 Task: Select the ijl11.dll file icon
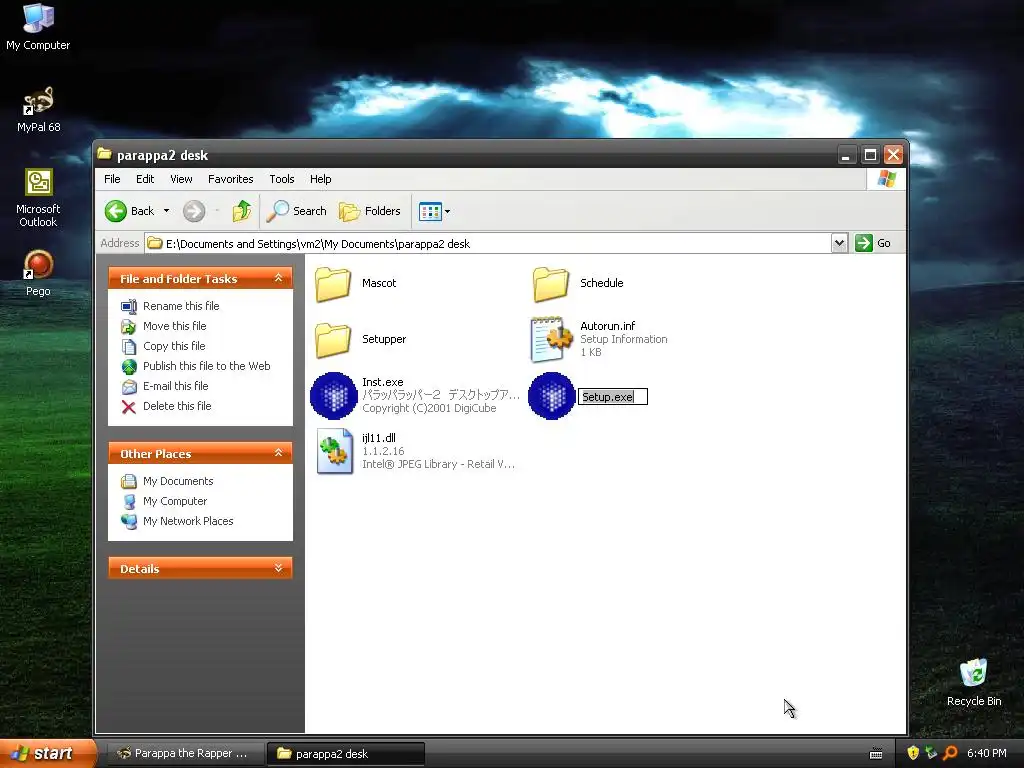coord(334,452)
